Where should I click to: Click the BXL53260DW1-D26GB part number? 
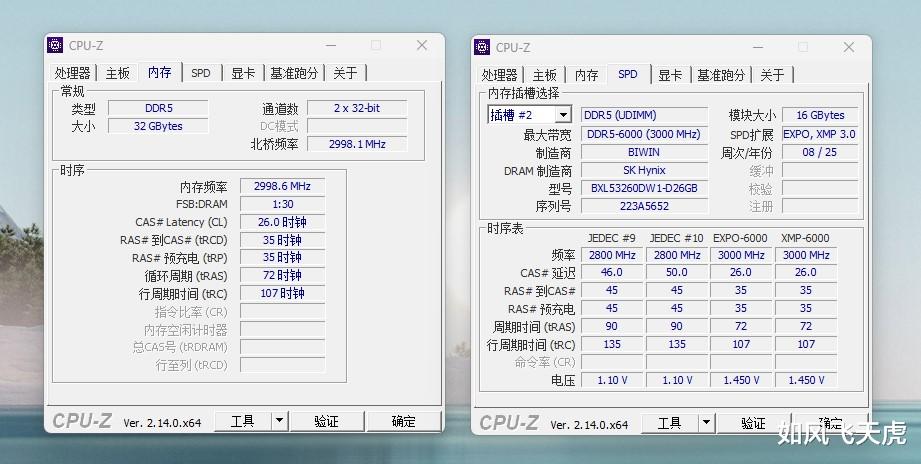pos(644,189)
